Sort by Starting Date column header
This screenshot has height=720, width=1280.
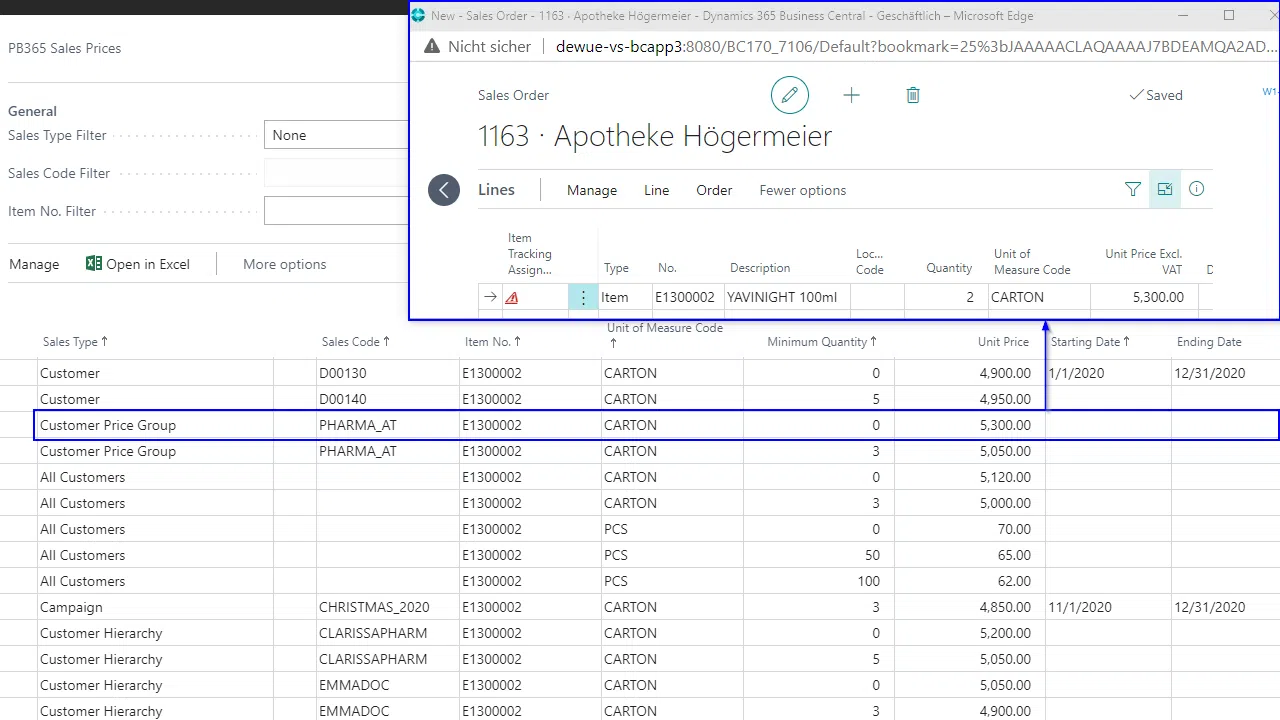click(1090, 342)
